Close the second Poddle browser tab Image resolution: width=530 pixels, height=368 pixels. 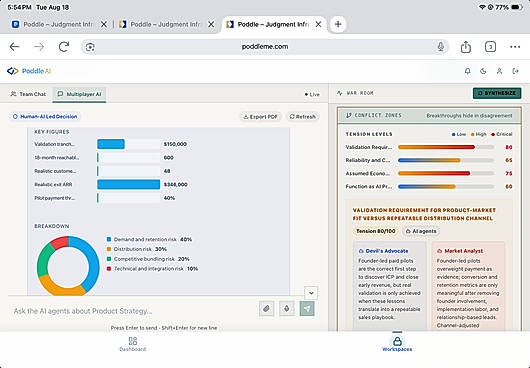[211, 24]
